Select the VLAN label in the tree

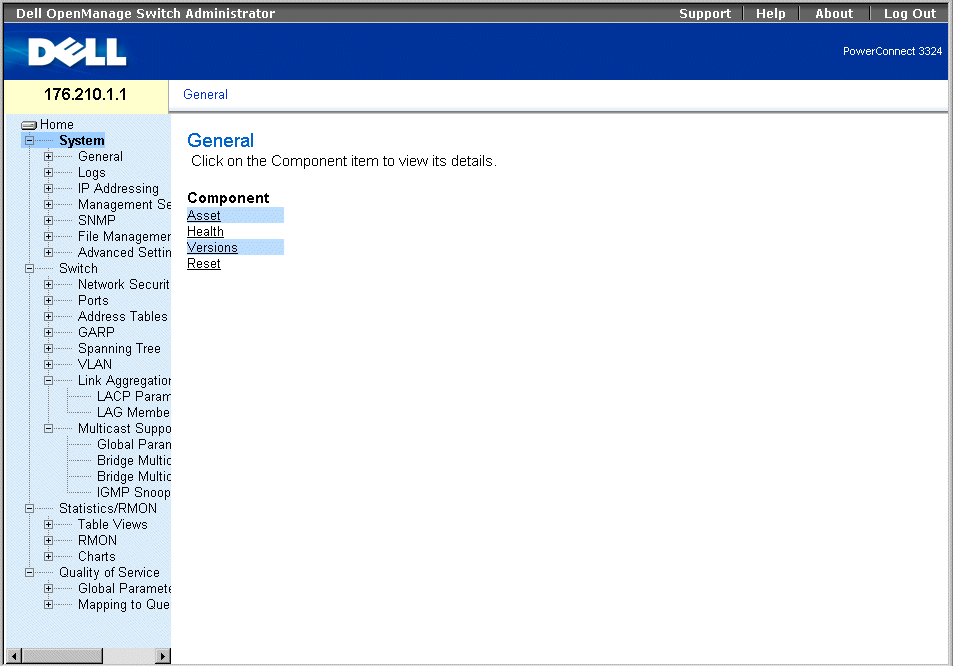point(95,365)
